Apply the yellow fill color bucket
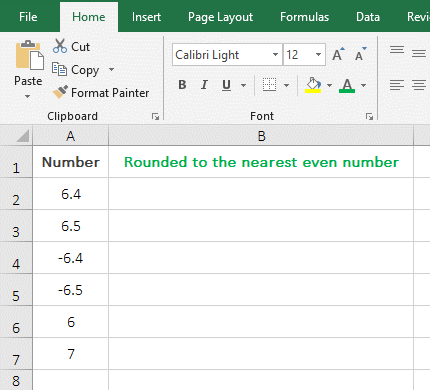The image size is (430, 390). click(x=313, y=85)
